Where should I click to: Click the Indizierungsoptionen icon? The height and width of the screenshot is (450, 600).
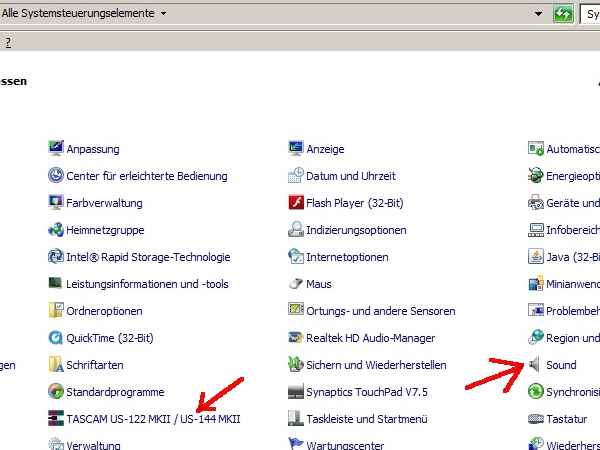pos(296,230)
